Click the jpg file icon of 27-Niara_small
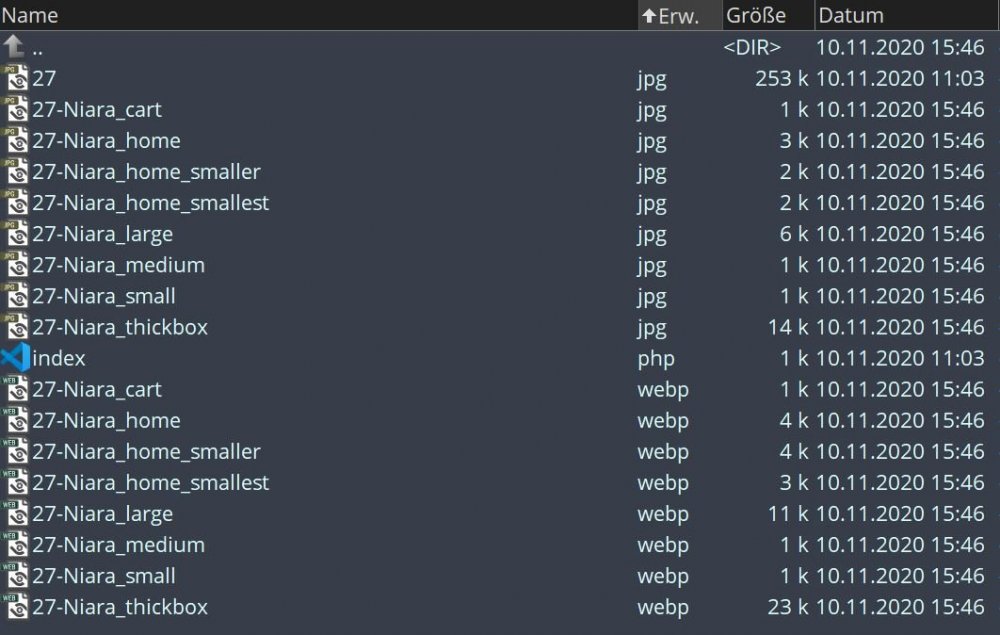This screenshot has height=635, width=1000. [x=16, y=296]
